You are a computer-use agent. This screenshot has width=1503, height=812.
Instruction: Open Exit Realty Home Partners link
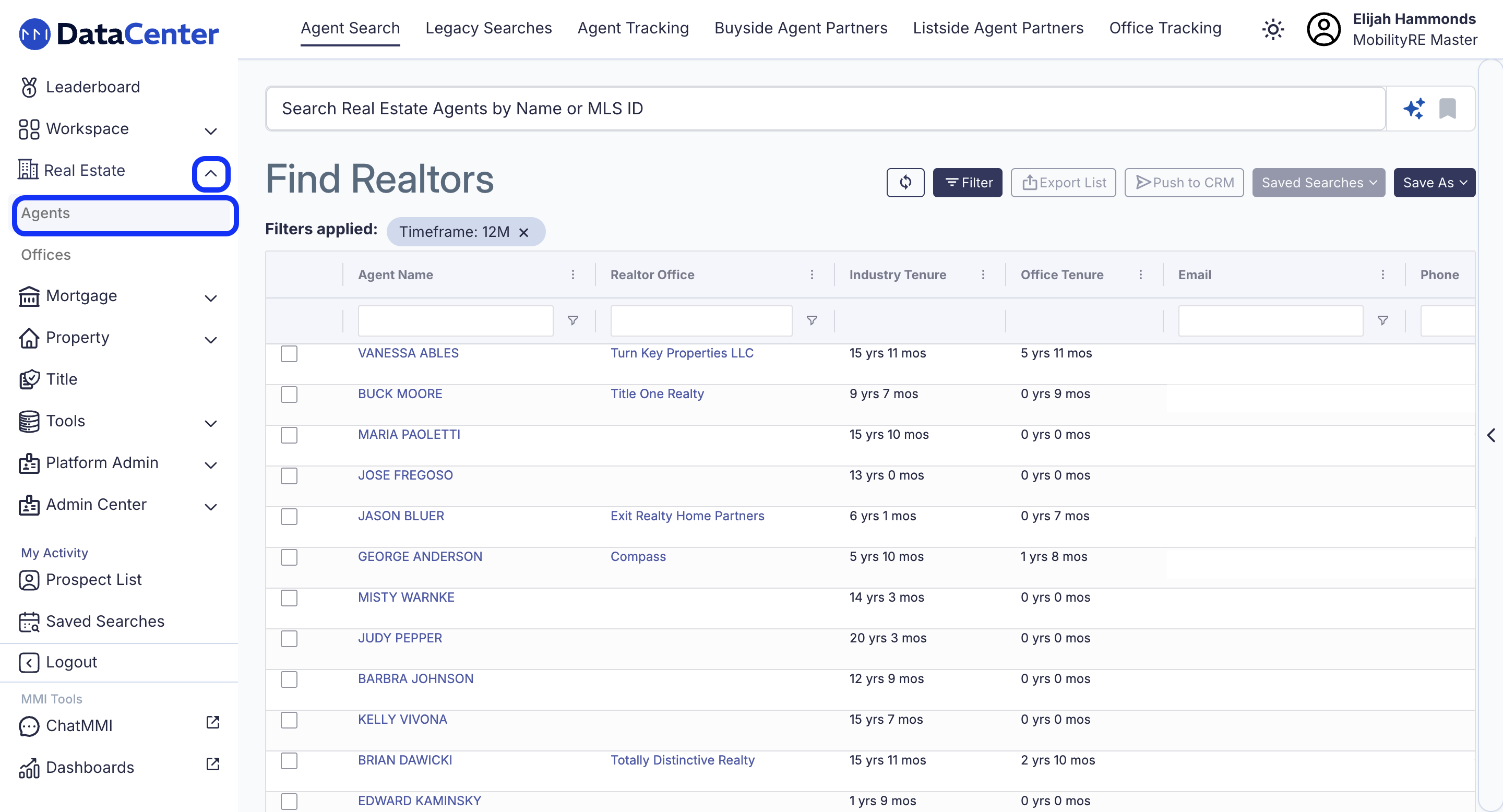tap(687, 516)
